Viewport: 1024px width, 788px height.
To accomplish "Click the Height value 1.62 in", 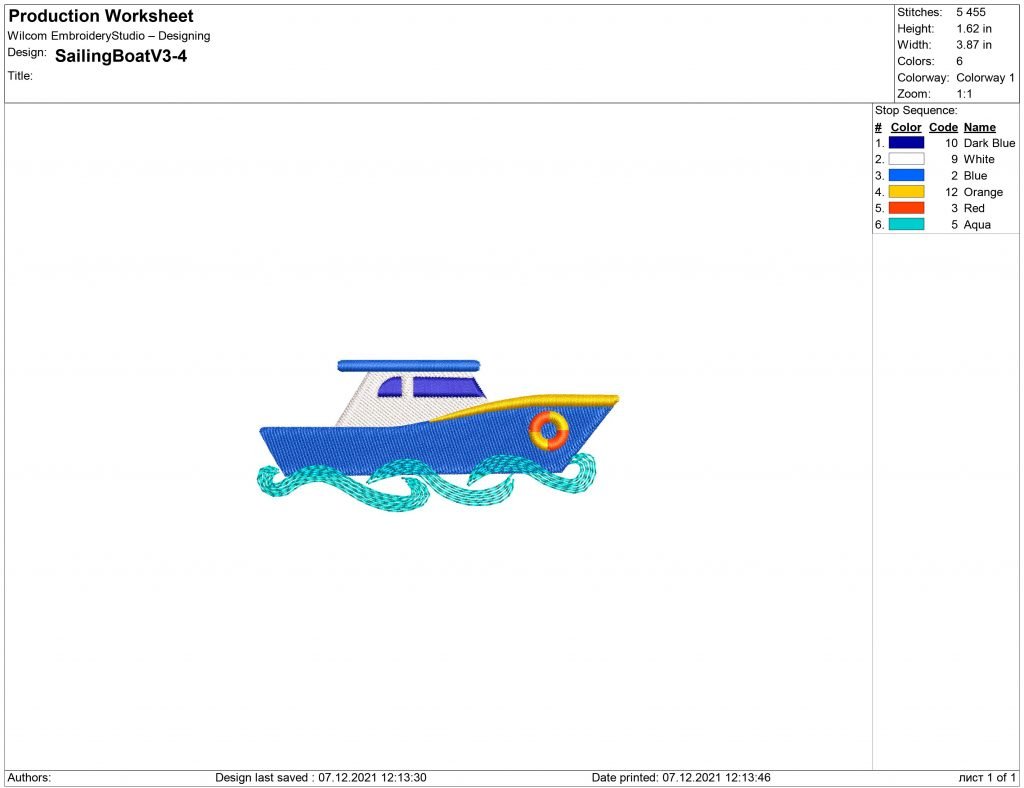I will point(972,28).
